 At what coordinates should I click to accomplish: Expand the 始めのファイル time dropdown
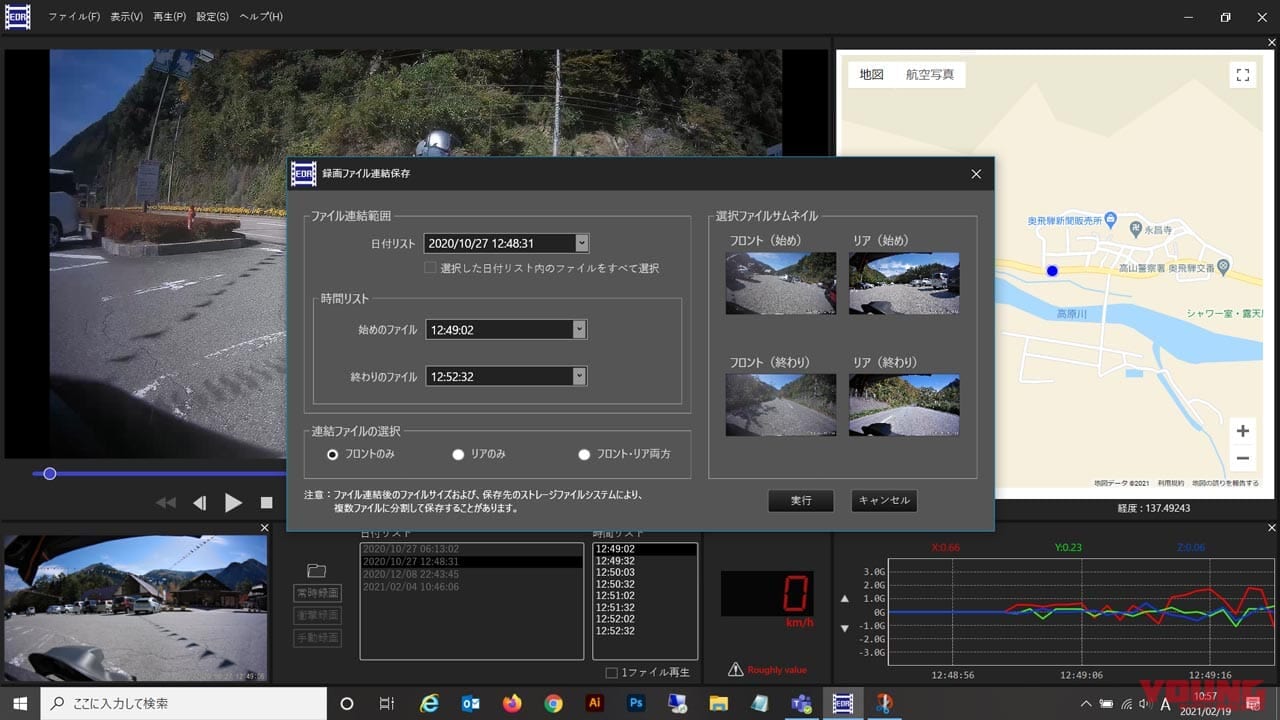tap(579, 329)
